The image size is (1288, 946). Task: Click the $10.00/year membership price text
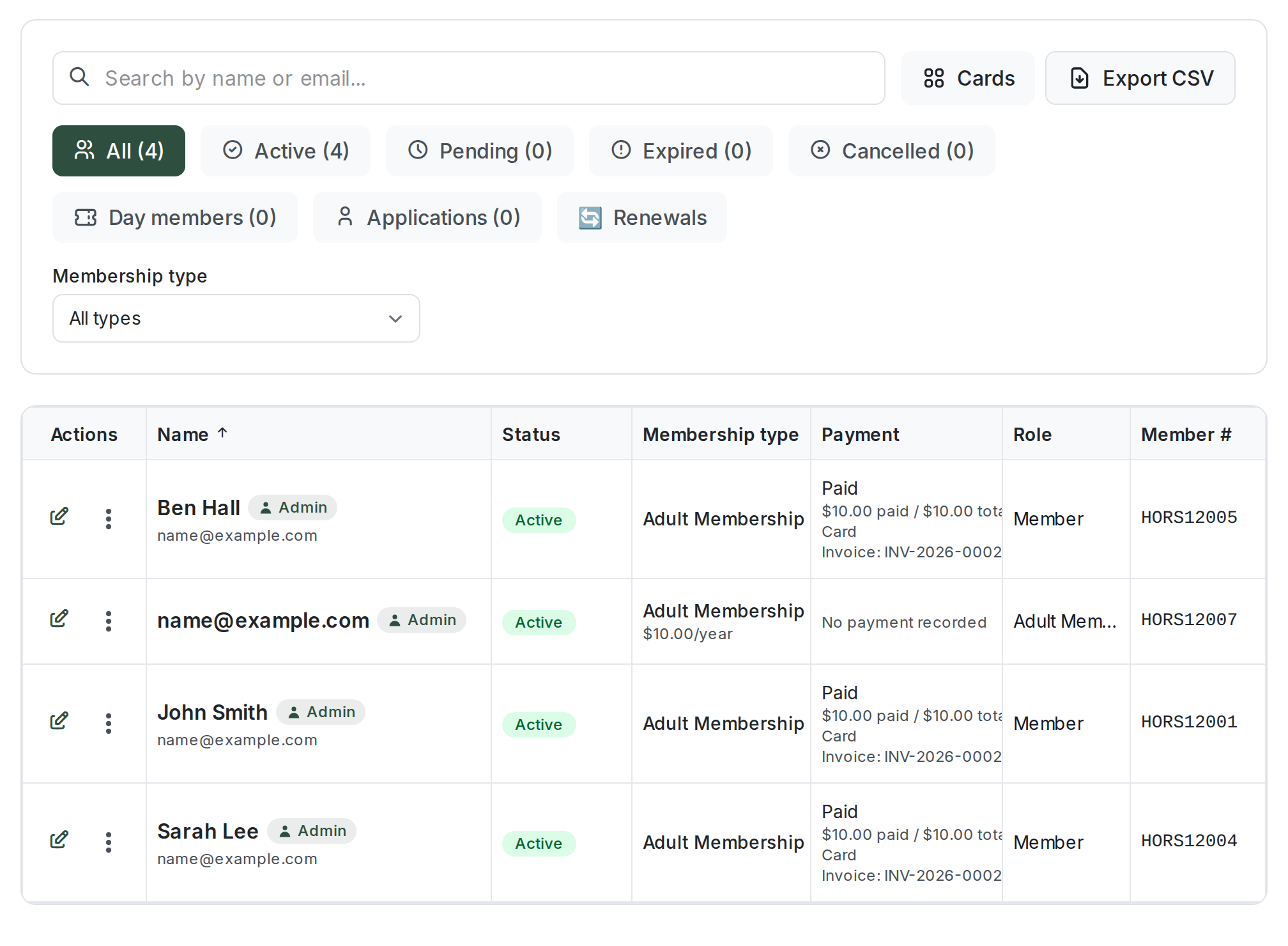tap(687, 633)
